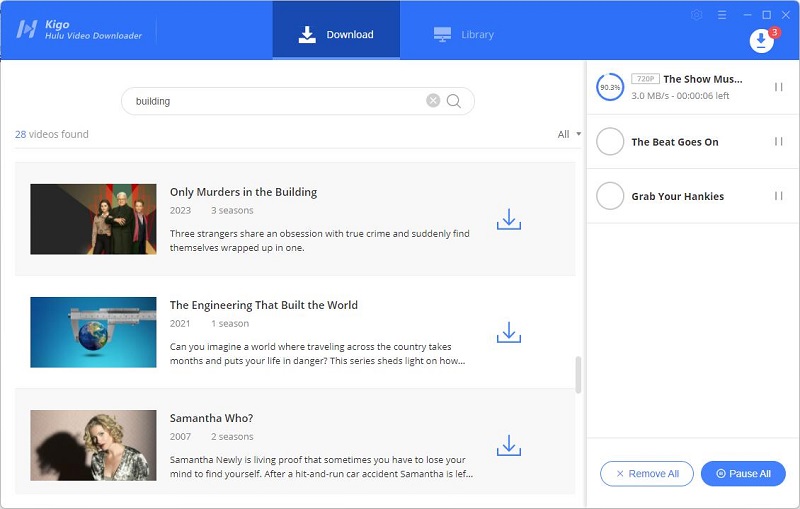Click the Kigo logo icon

tap(27, 29)
